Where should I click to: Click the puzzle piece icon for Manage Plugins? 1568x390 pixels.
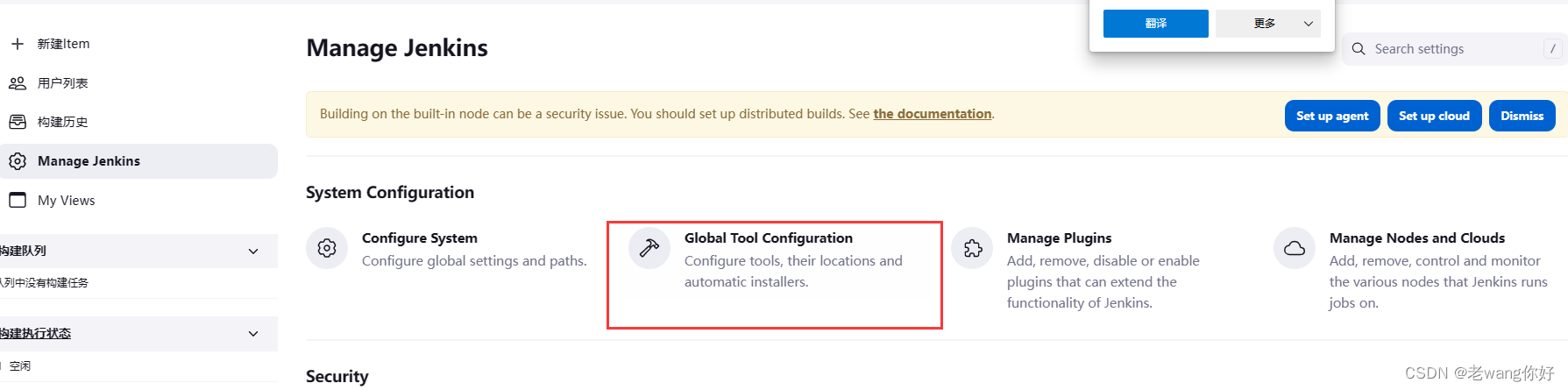(972, 249)
